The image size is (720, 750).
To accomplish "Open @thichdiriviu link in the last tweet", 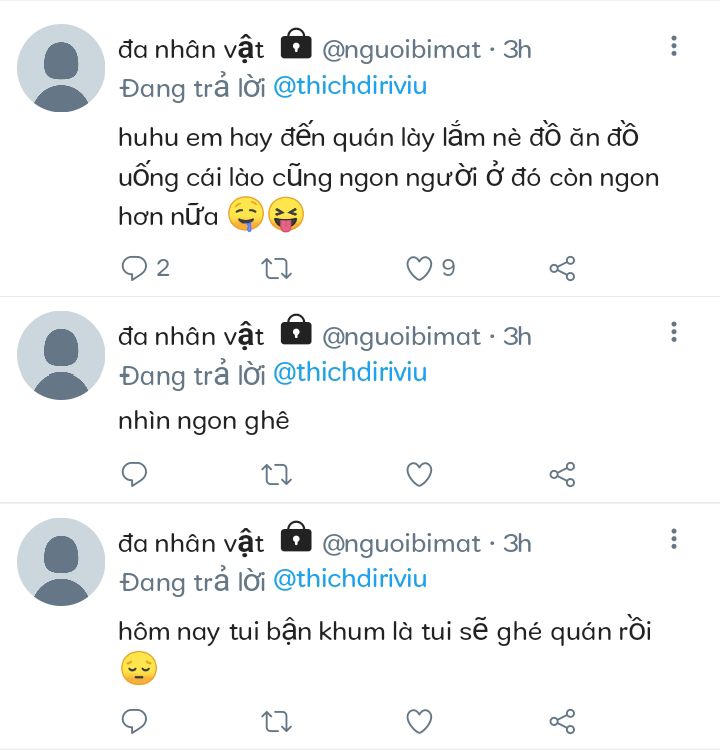I will point(350,579).
